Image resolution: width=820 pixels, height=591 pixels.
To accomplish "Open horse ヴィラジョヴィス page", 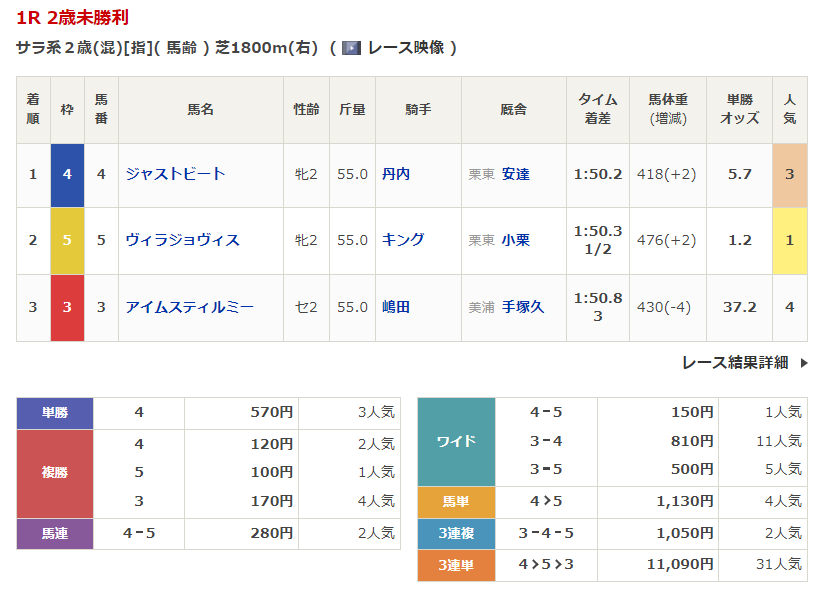I will 182,240.
